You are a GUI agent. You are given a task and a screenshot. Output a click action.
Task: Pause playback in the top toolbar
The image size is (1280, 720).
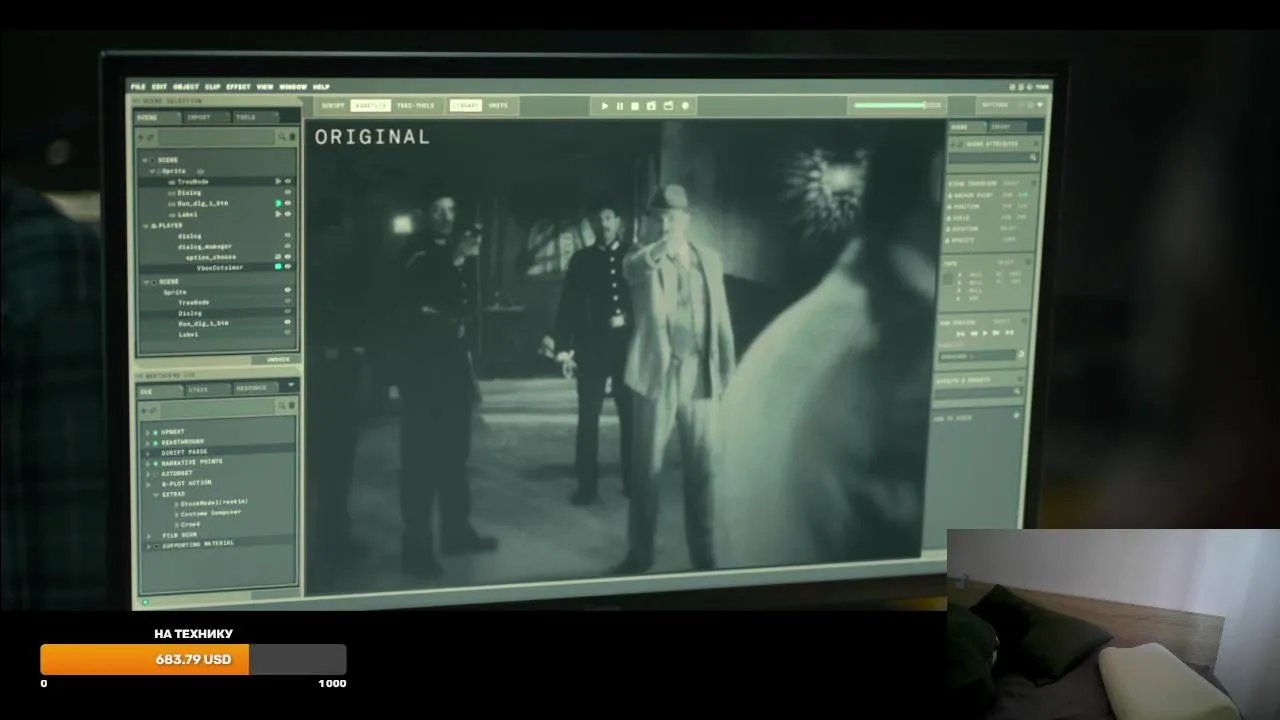coord(620,105)
